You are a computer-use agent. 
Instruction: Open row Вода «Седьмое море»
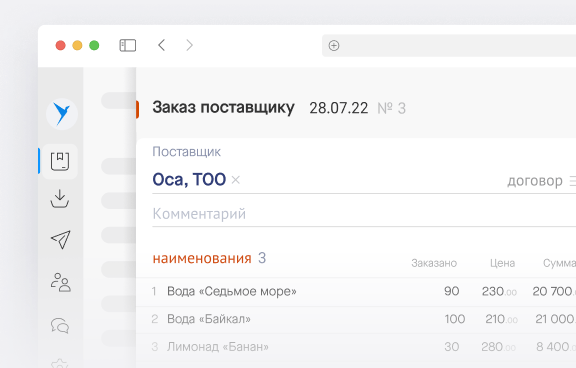pyautogui.click(x=356, y=292)
